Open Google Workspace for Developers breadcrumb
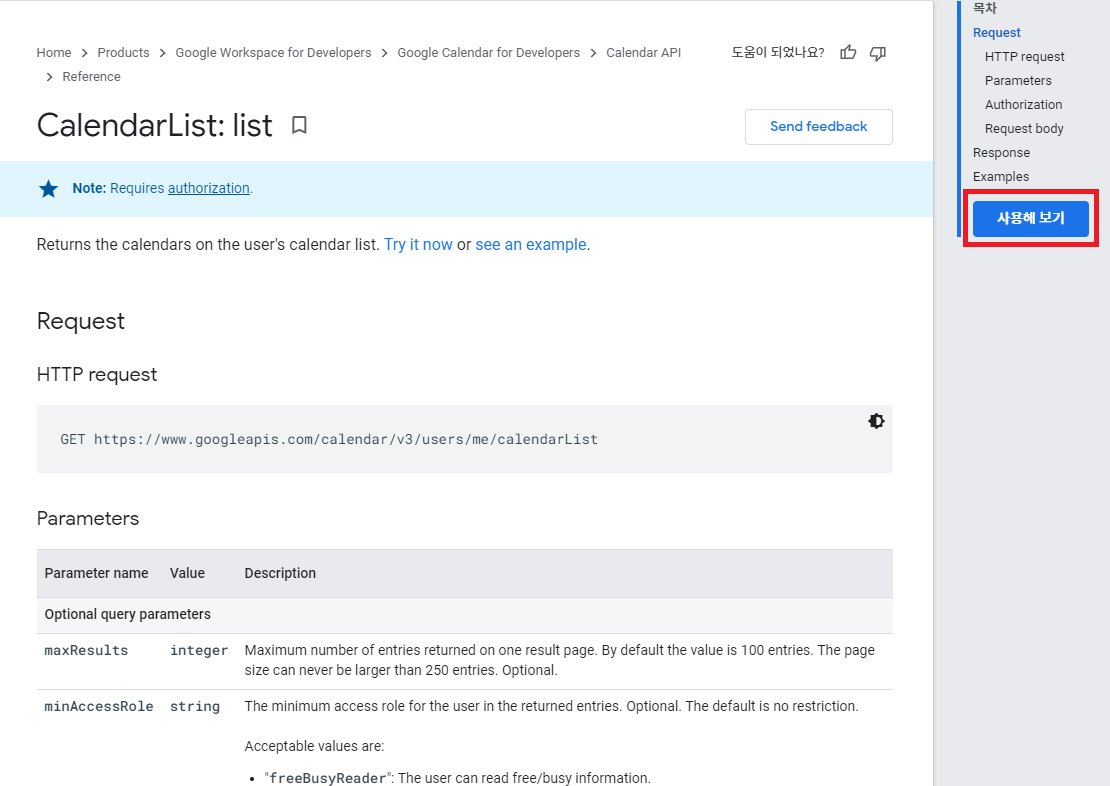This screenshot has width=1110, height=786. pyautogui.click(x=273, y=52)
